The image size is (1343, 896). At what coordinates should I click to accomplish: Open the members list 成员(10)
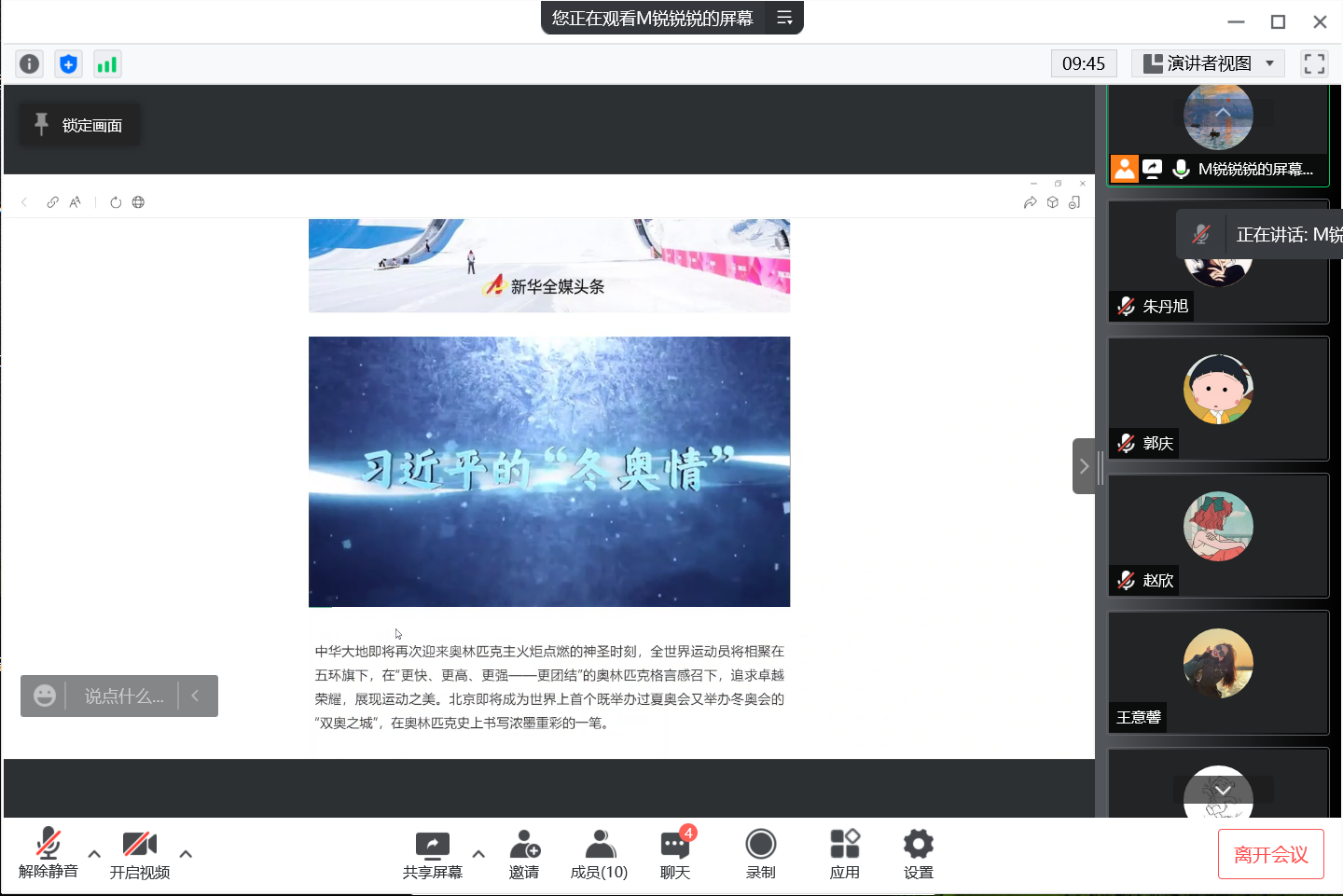click(x=599, y=854)
